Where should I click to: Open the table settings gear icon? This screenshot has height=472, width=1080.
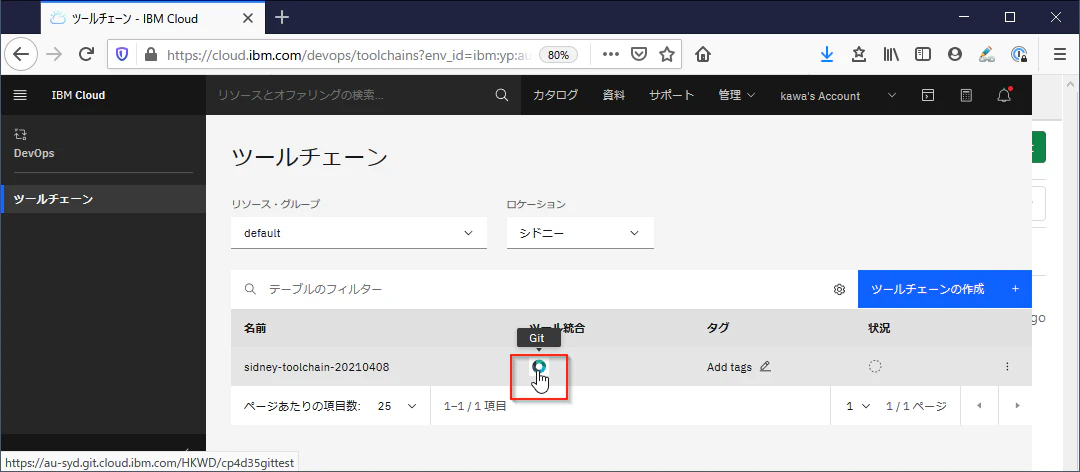[x=839, y=289]
